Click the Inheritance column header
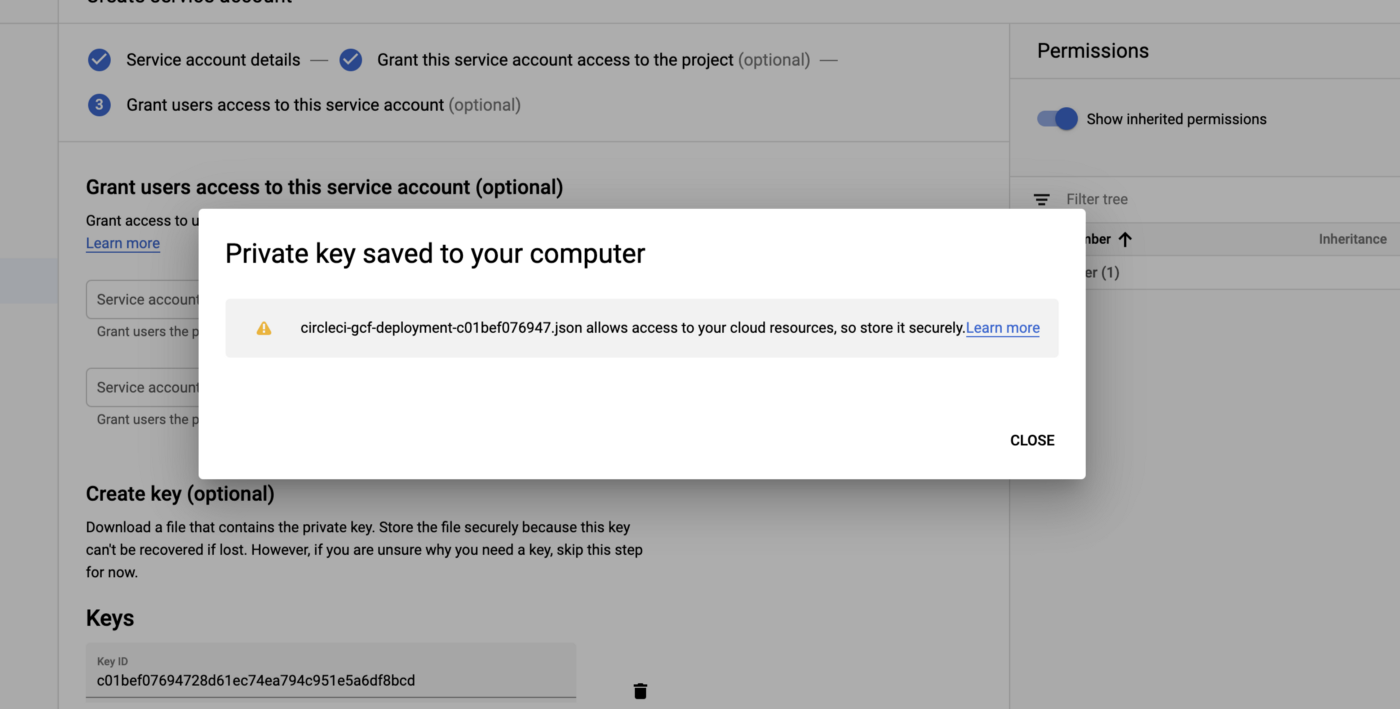Image resolution: width=1400 pixels, height=709 pixels. coord(1352,239)
